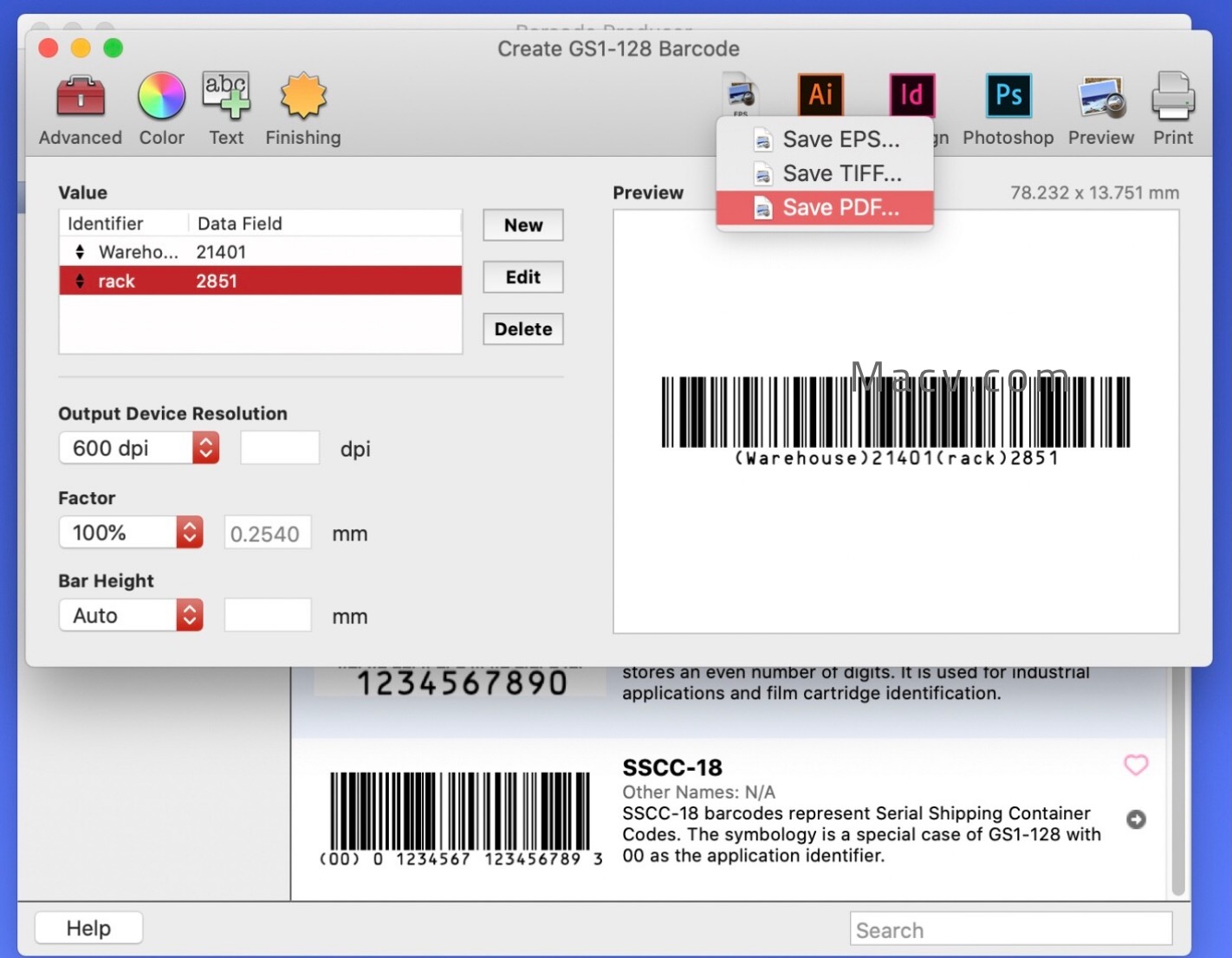The height and width of the screenshot is (958, 1232).
Task: Choose Save EPS... from menu
Action: [825, 139]
